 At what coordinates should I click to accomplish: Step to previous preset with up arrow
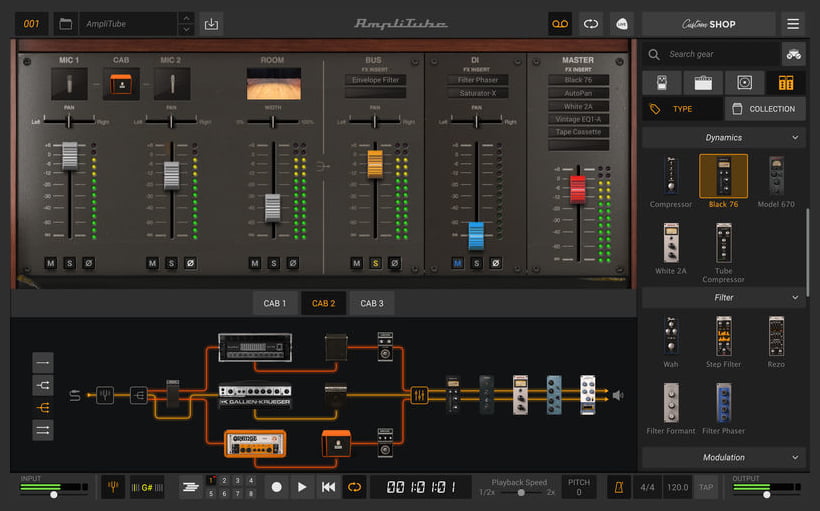[x=187, y=18]
